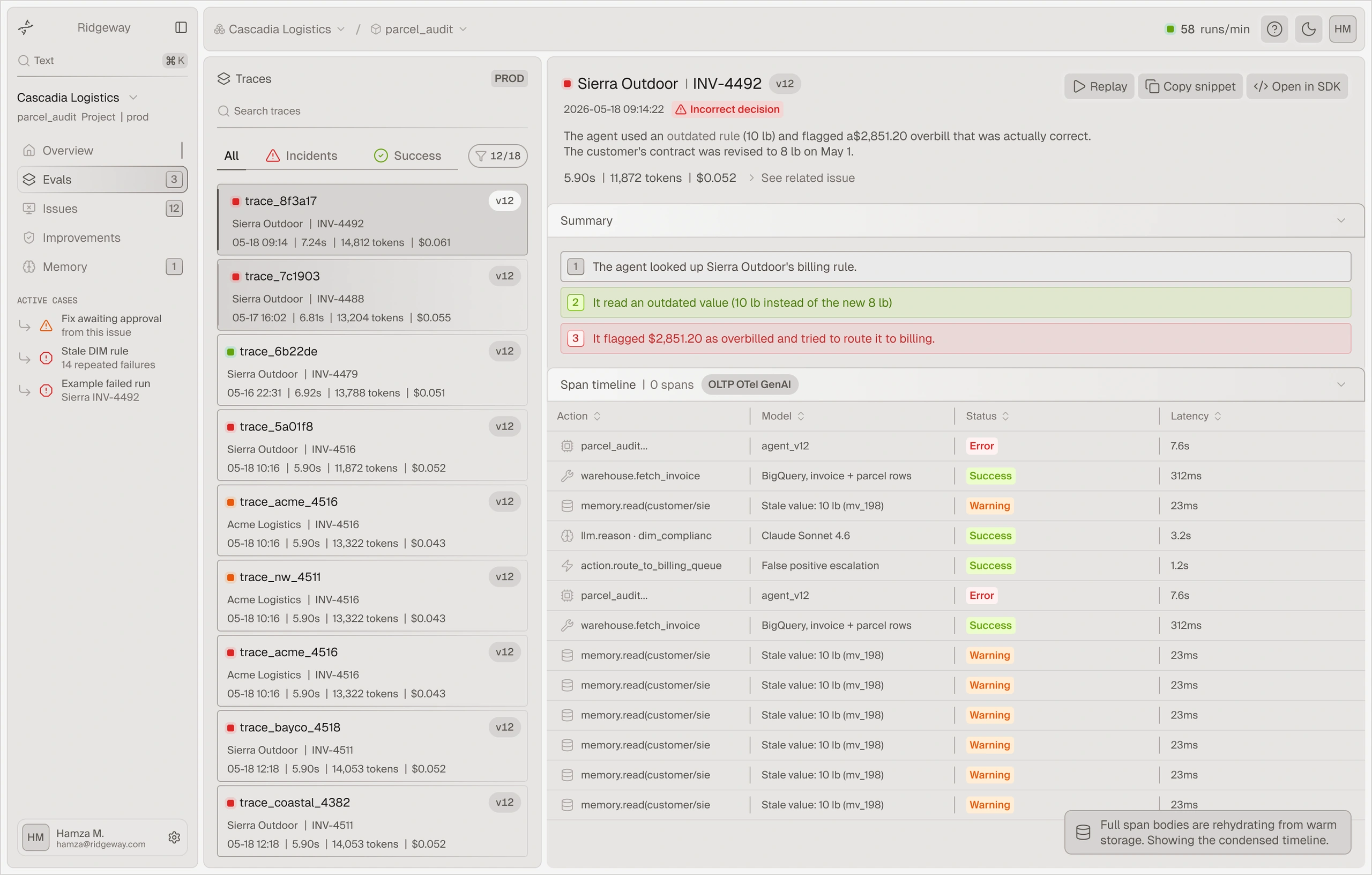Toggle dark mode moon icon
The width and height of the screenshot is (1372, 875).
(x=1309, y=29)
